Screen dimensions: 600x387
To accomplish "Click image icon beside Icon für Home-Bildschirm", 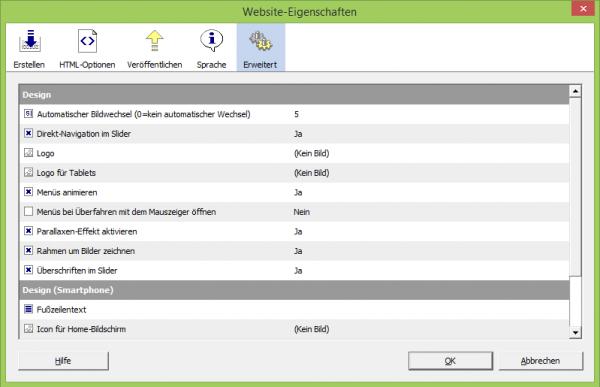I will [x=28, y=328].
